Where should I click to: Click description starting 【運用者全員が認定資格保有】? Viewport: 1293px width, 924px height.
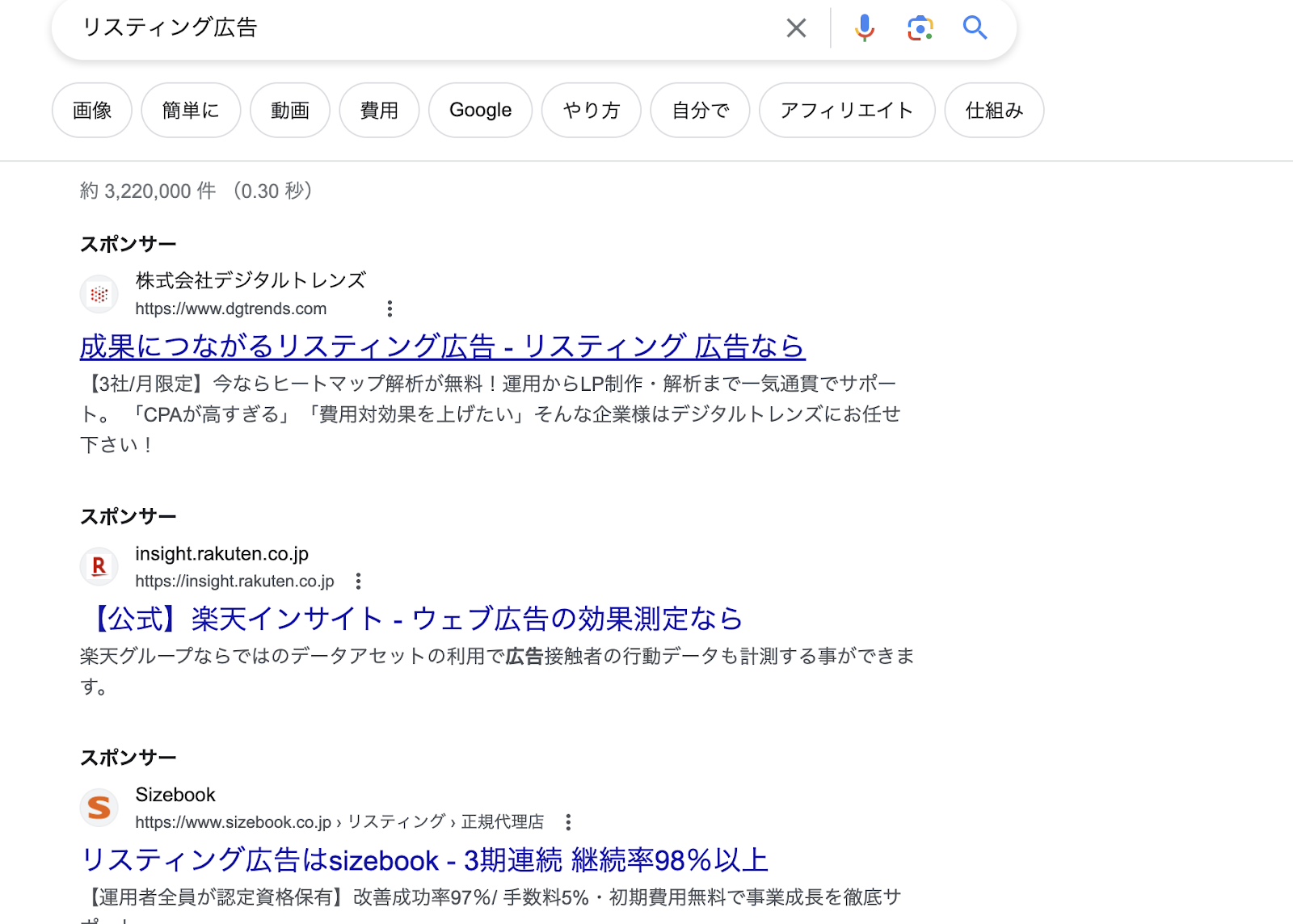click(491, 905)
